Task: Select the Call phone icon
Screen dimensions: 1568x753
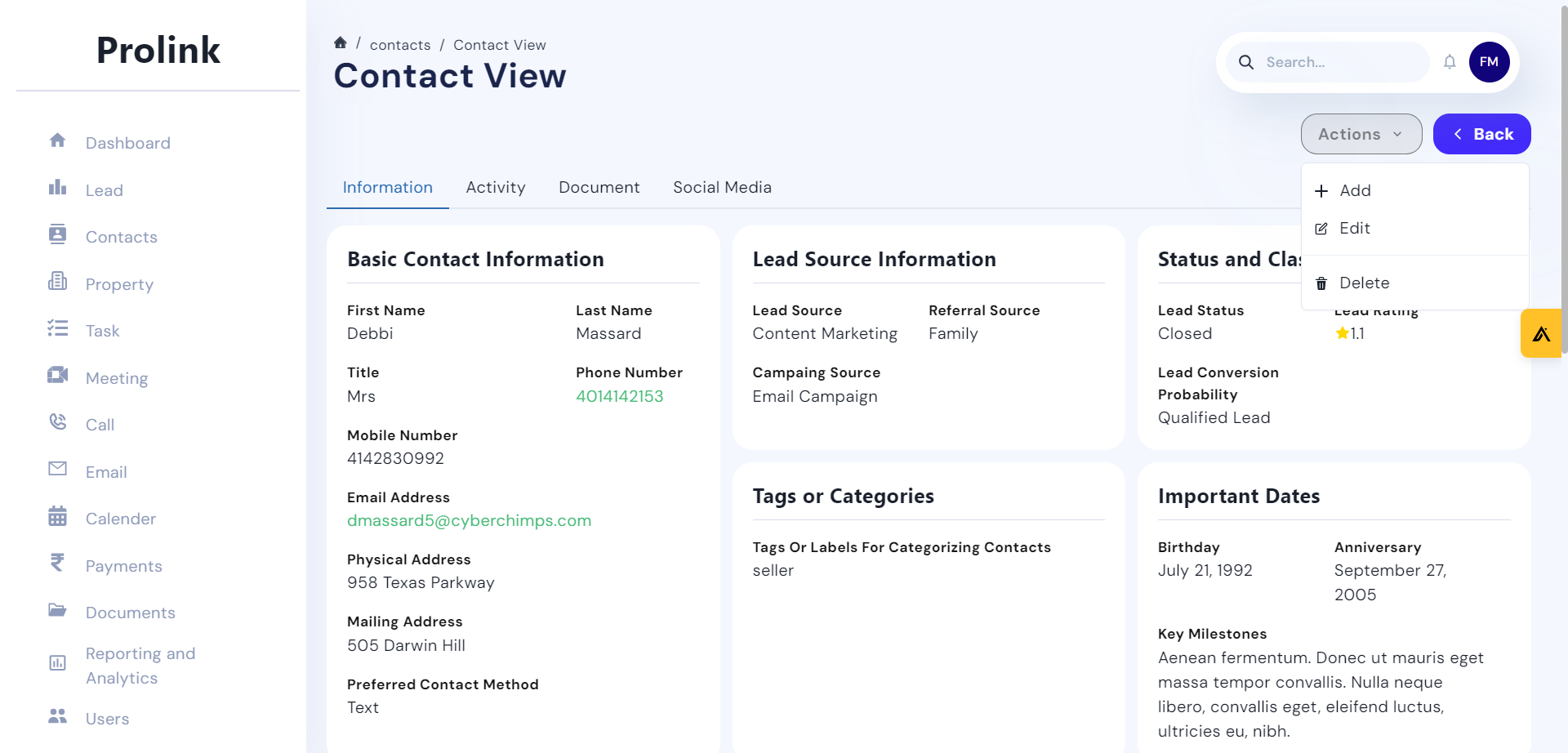Action: tap(57, 423)
